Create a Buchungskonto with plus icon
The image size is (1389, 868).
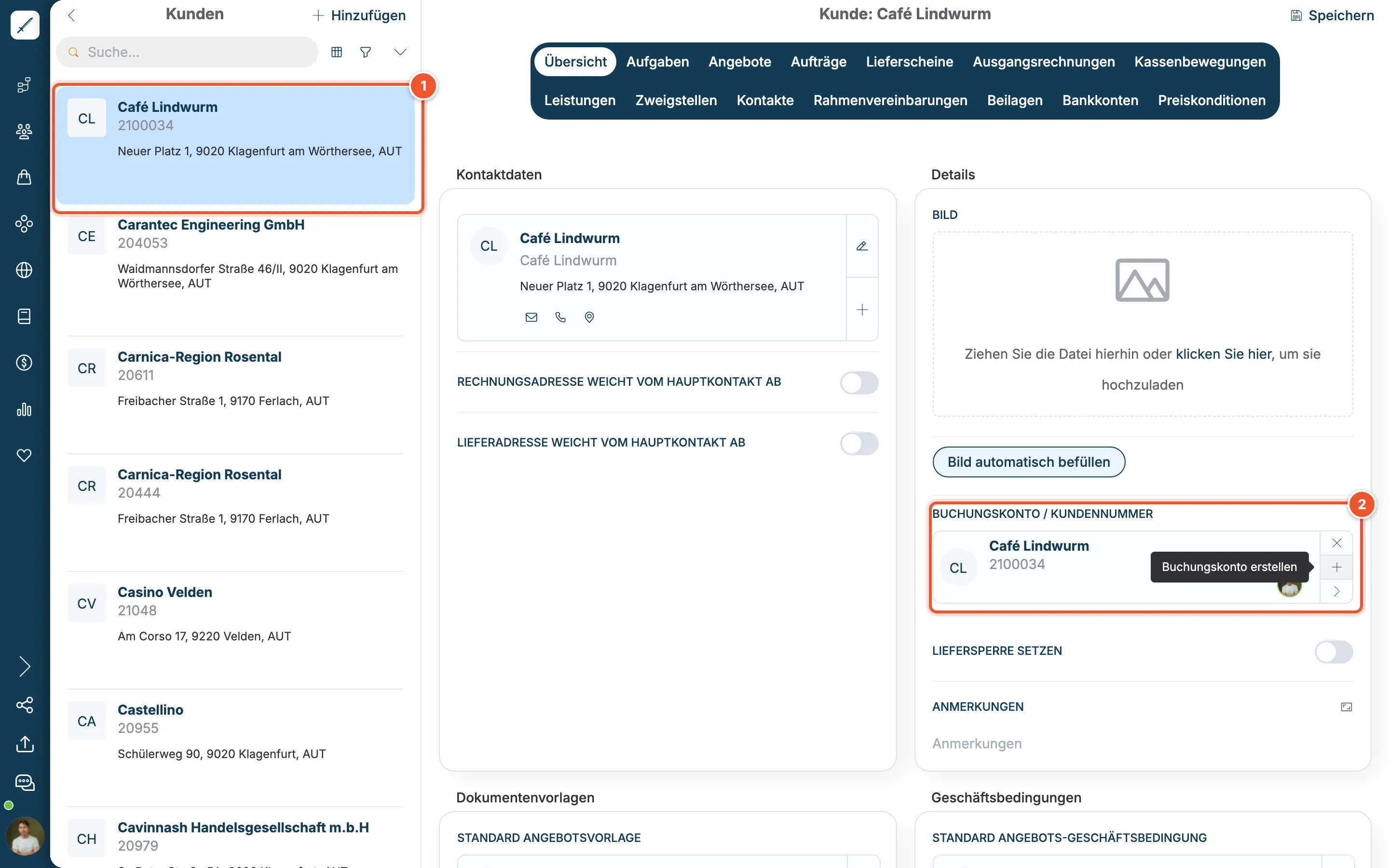[1337, 567]
